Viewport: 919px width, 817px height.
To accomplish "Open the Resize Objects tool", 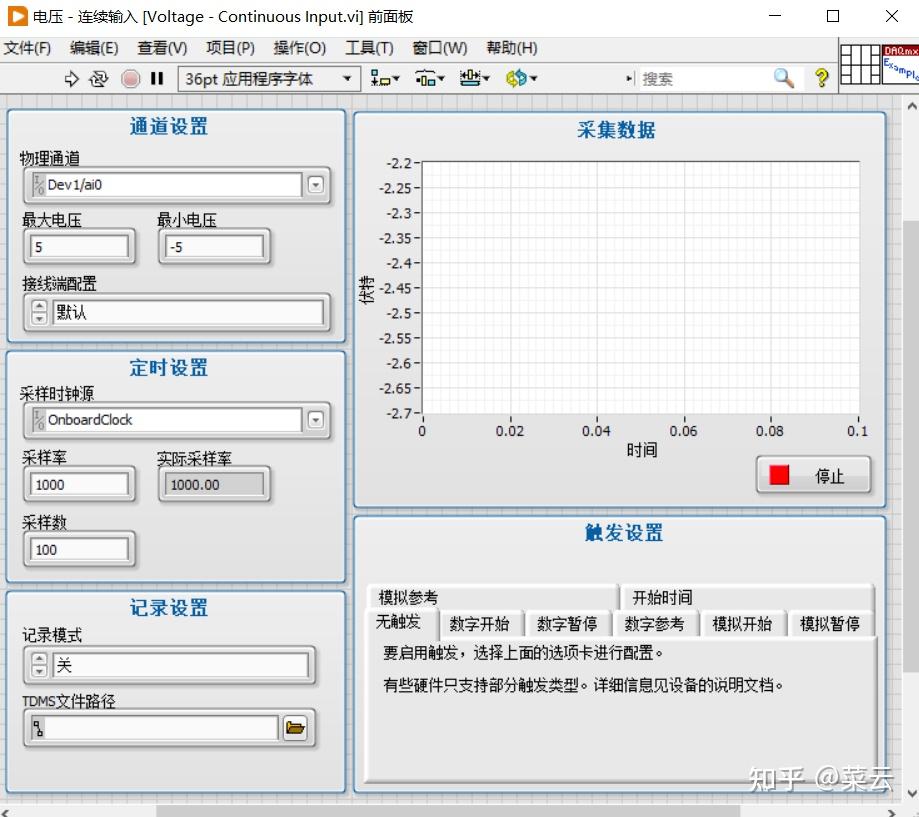I will click(x=474, y=78).
